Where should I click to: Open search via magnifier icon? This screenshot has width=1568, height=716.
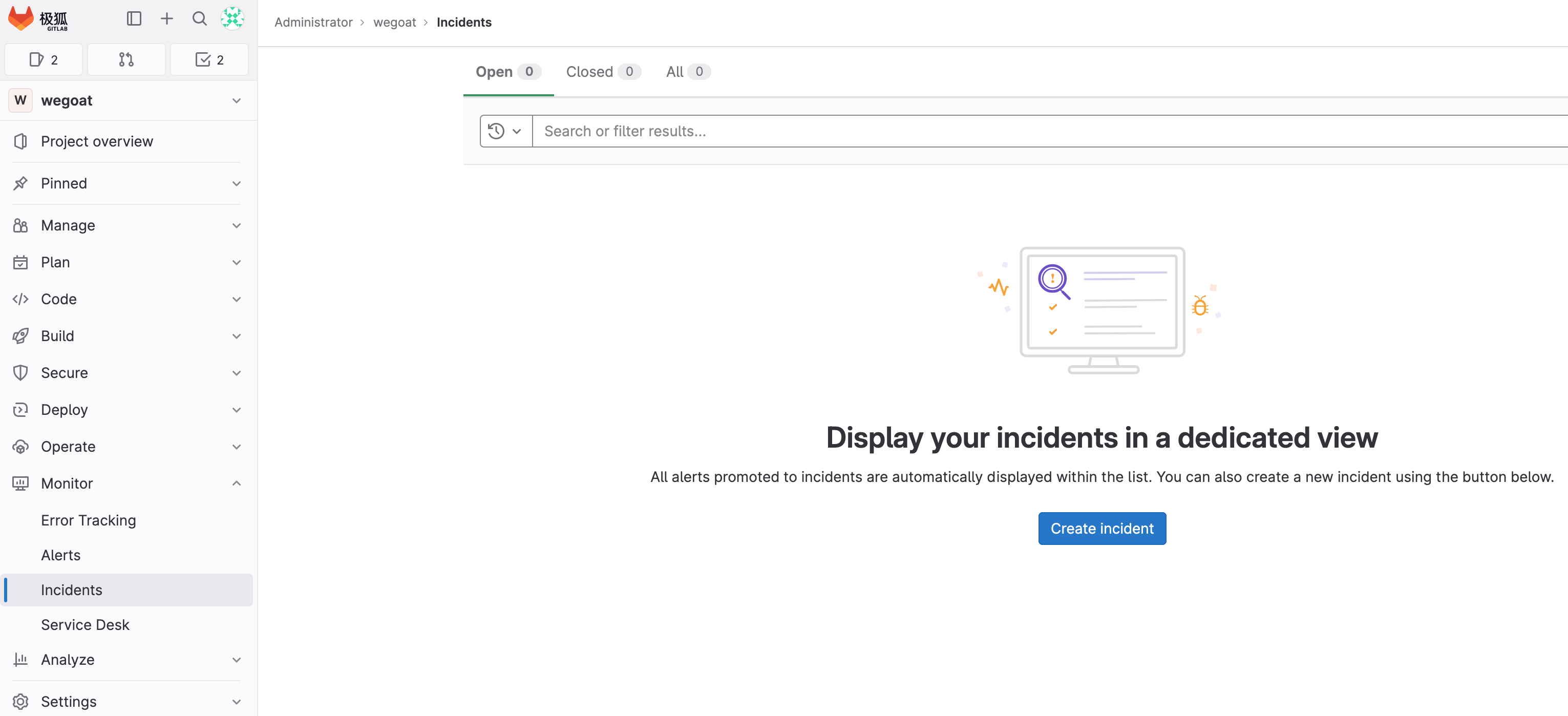click(199, 19)
